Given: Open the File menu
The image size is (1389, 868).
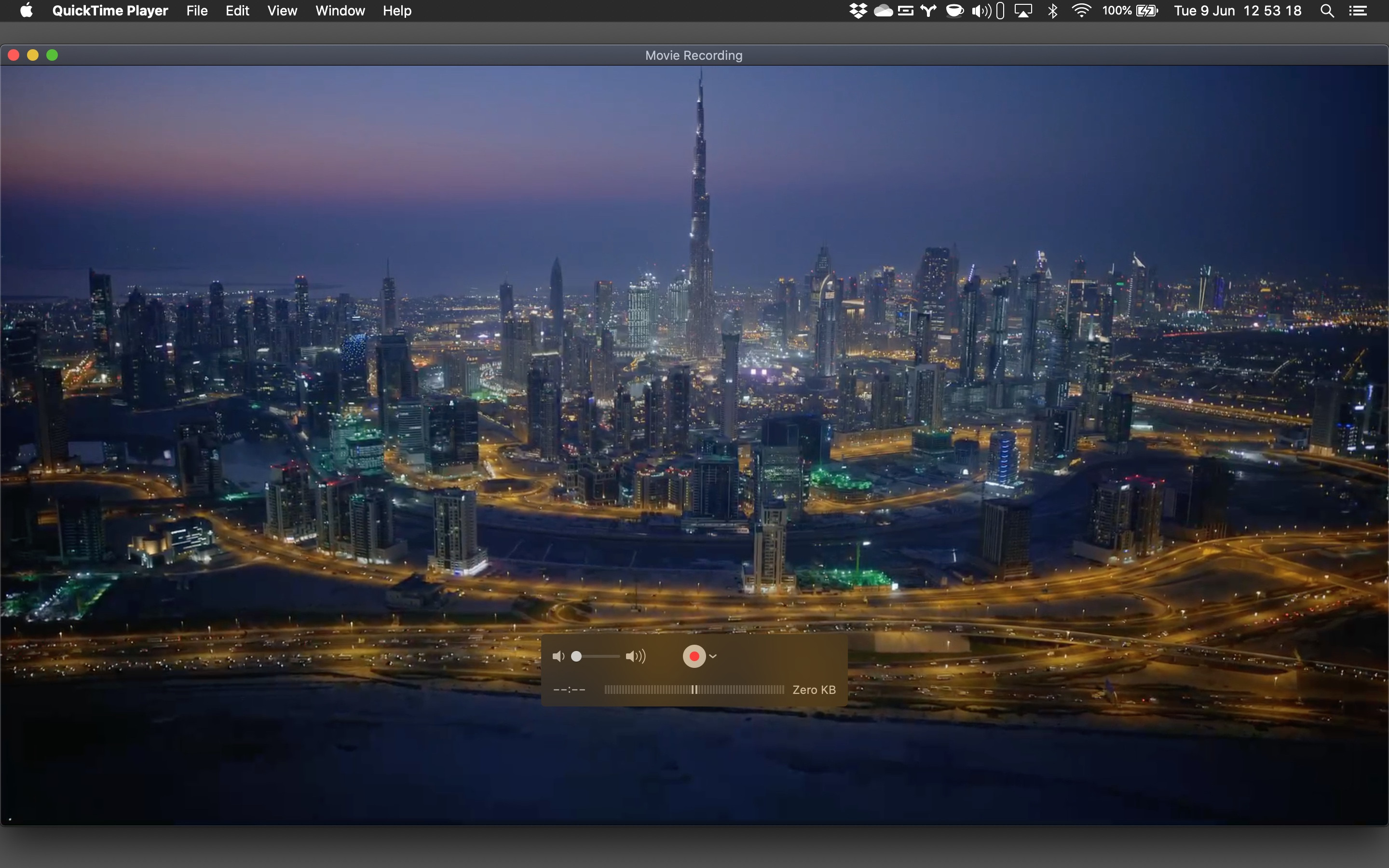Looking at the screenshot, I should coord(196,10).
